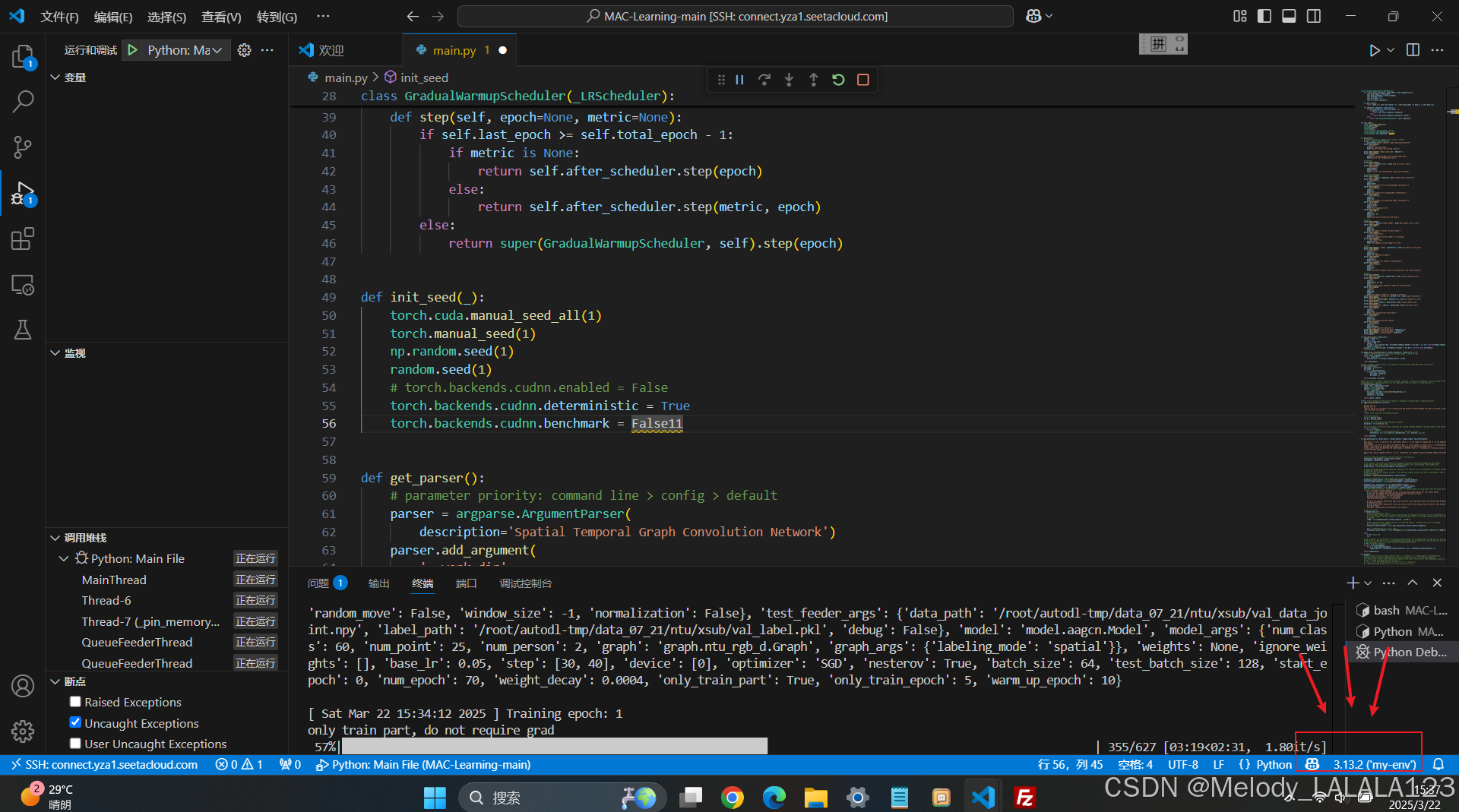The image size is (1459, 812).
Task: Collapse the 监视 section
Action: pyautogui.click(x=55, y=352)
